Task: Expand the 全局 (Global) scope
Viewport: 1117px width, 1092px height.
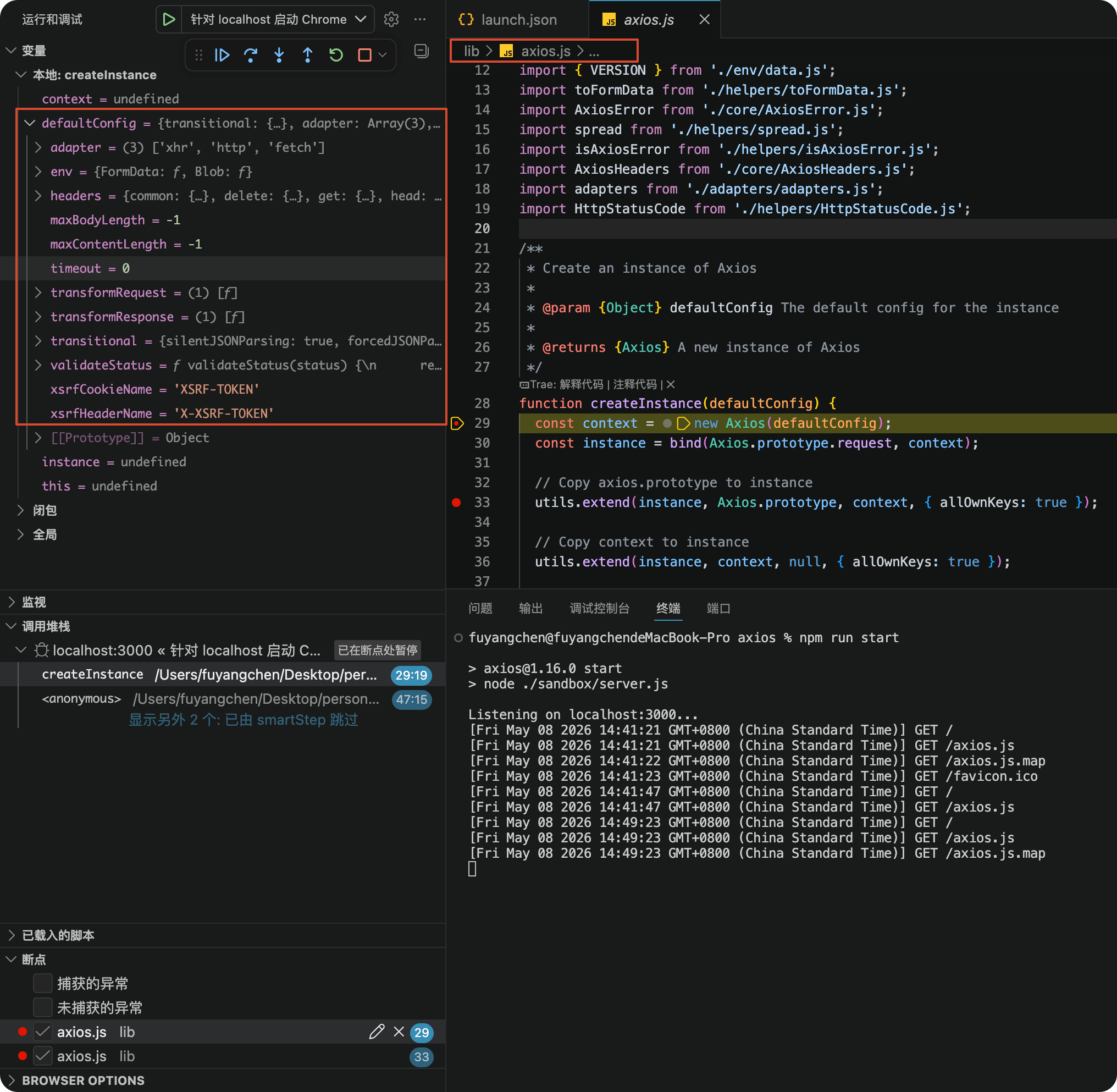Action: [21, 534]
